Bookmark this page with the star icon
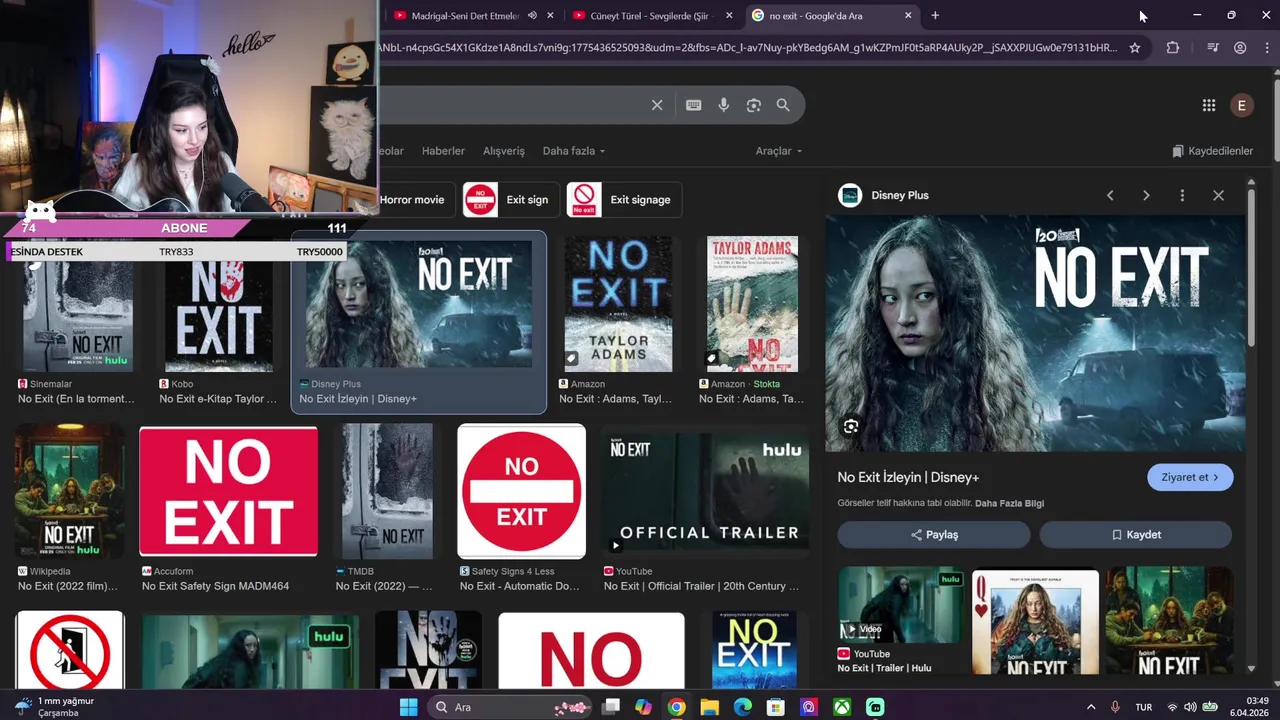The width and height of the screenshot is (1280, 720). [1135, 47]
